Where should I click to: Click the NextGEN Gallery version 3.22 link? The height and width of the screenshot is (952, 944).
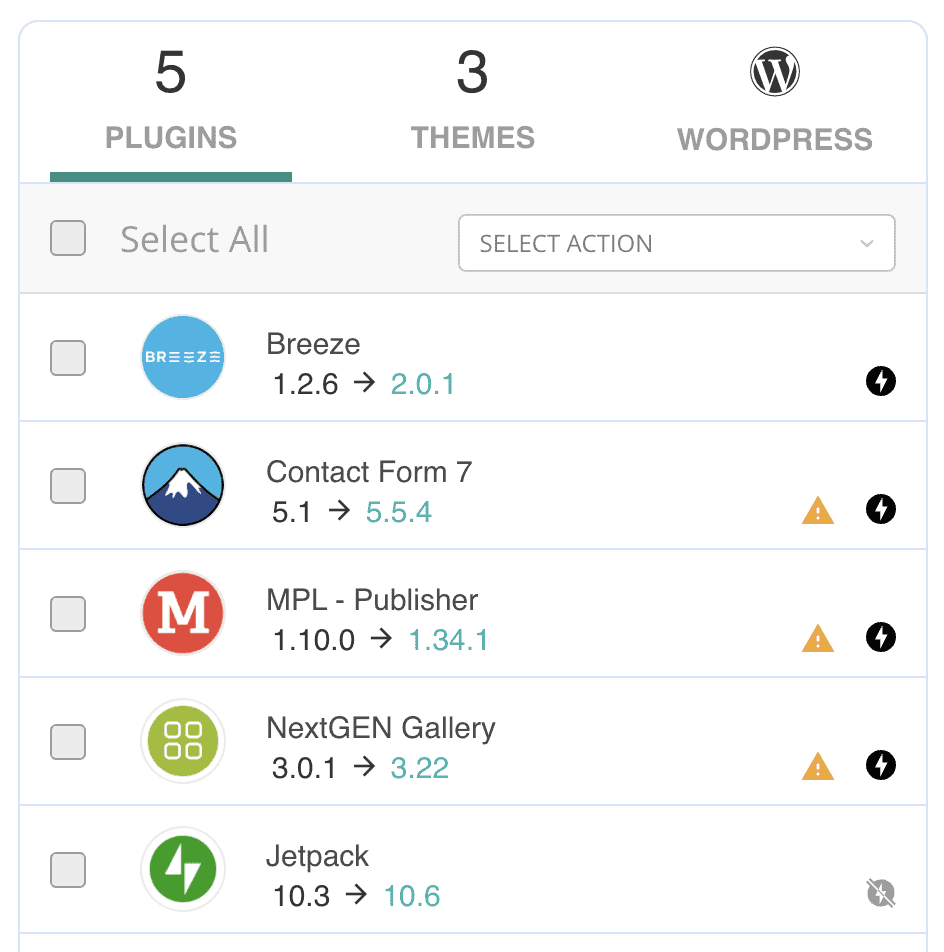[419, 768]
